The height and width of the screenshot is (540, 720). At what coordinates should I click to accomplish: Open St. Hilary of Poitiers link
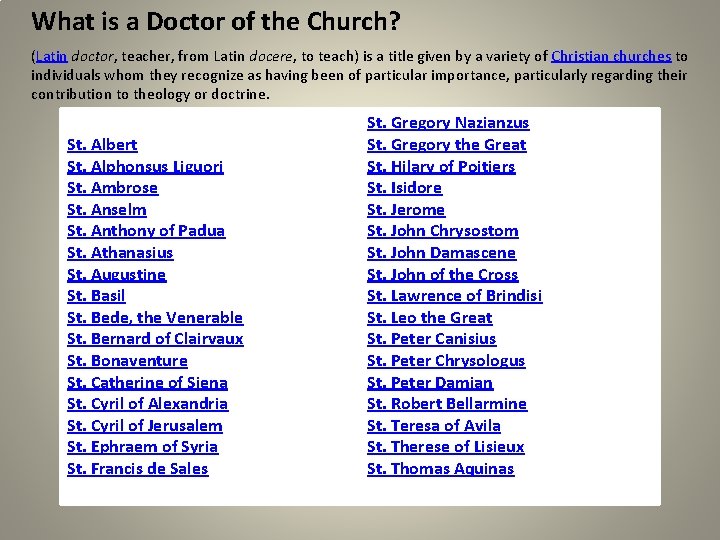click(x=441, y=166)
